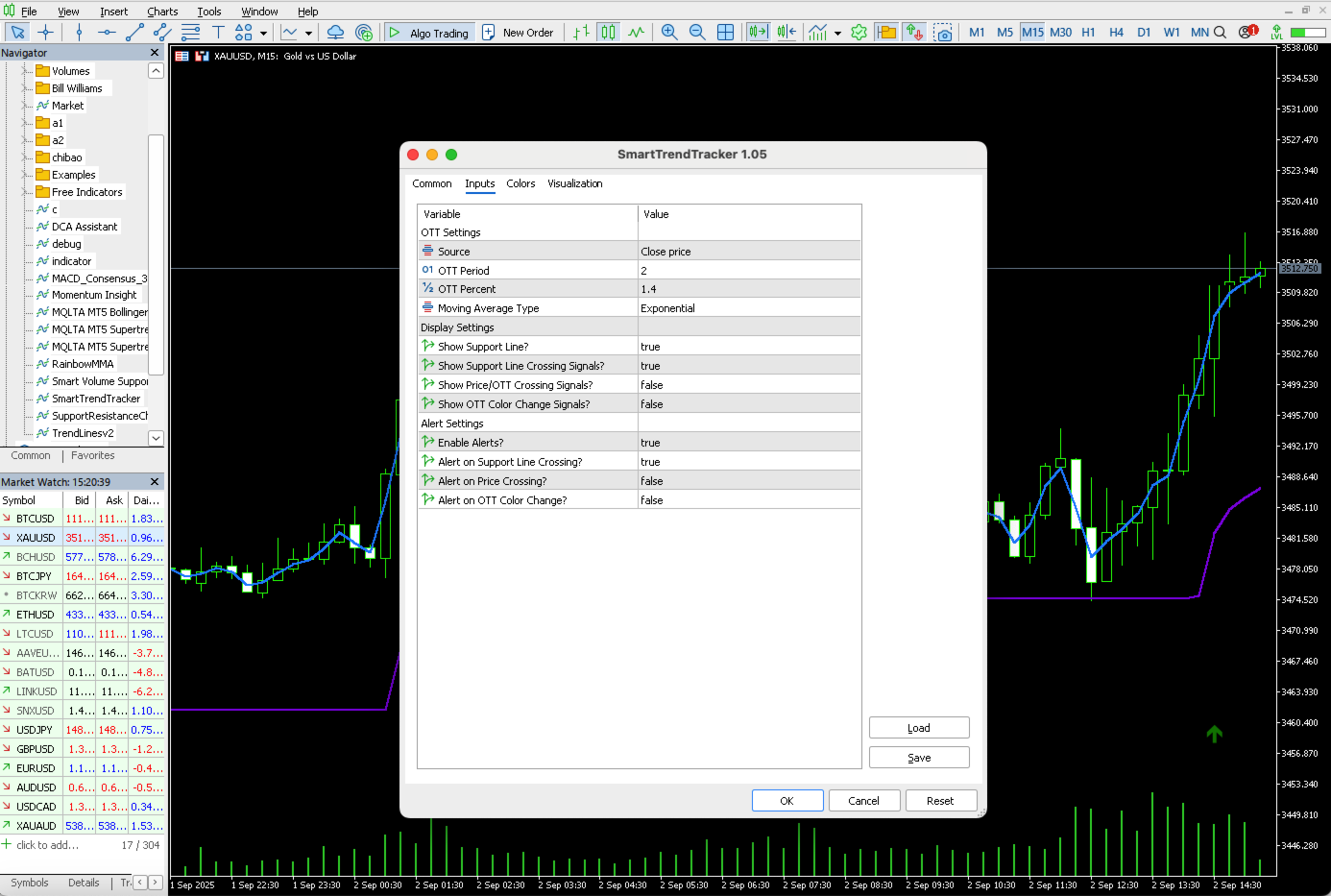Image resolution: width=1331 pixels, height=896 pixels.
Task: Toggle Algo Trading on
Action: 428,32
